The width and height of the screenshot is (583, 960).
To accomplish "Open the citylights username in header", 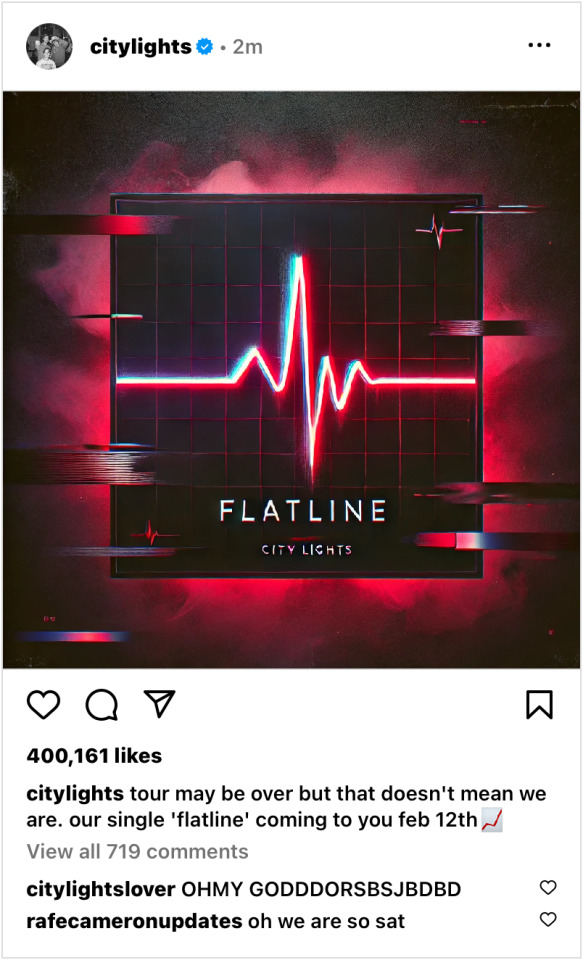I will pos(141,47).
